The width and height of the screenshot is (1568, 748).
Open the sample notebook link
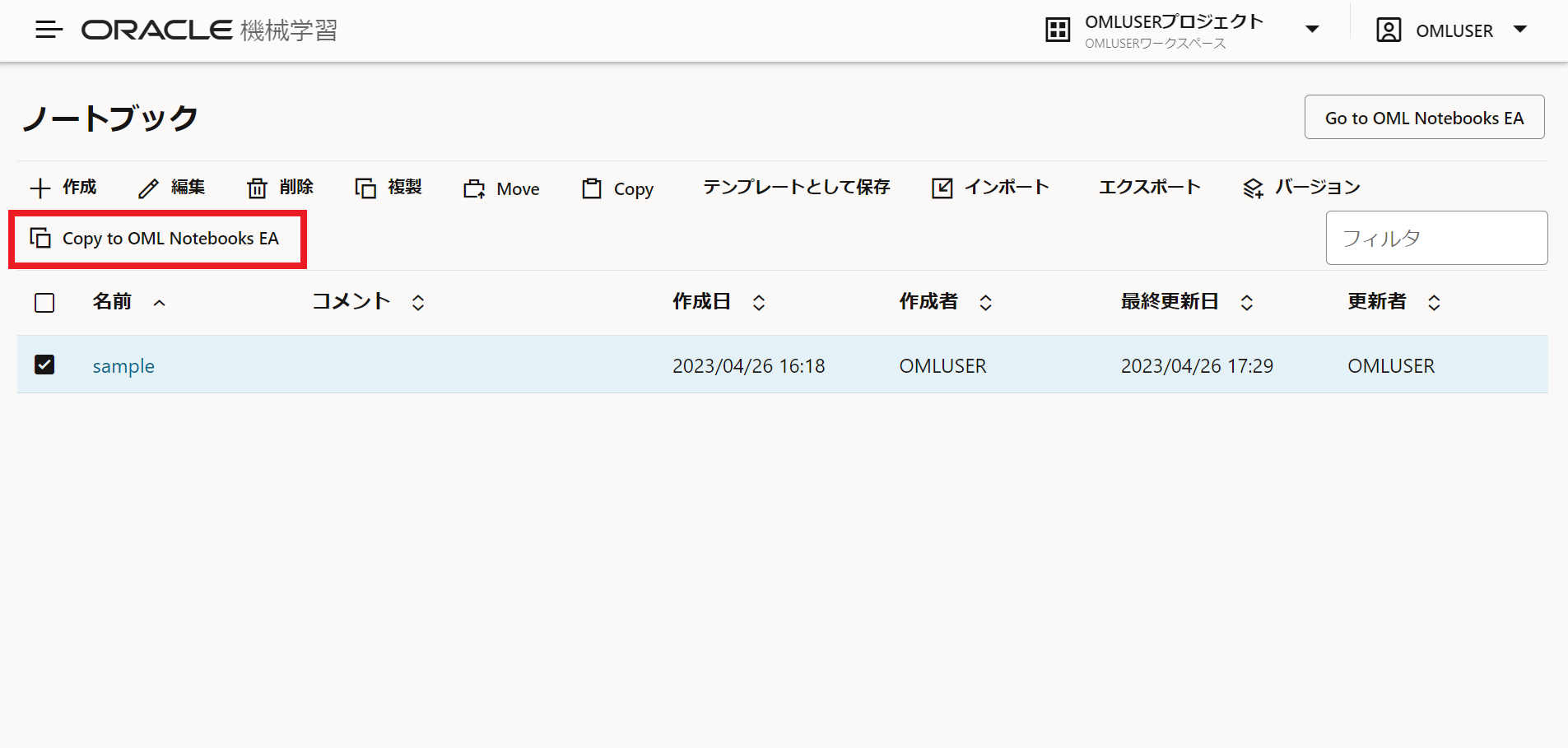click(123, 366)
